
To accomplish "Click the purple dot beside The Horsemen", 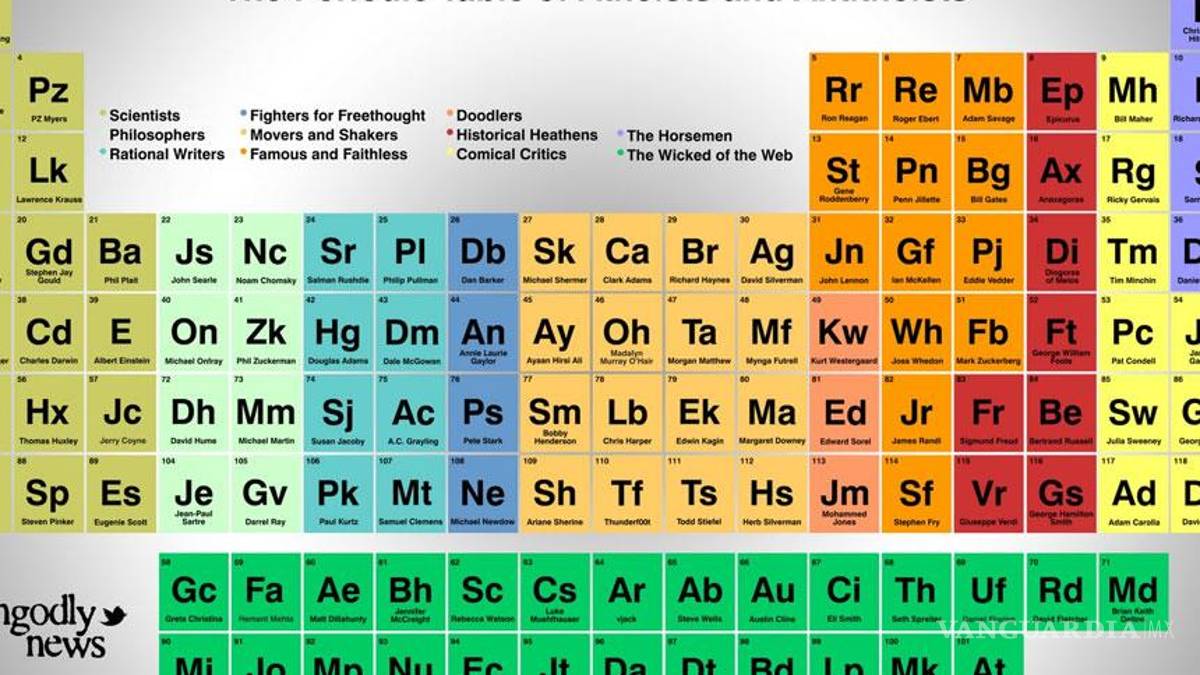I will 620,135.
